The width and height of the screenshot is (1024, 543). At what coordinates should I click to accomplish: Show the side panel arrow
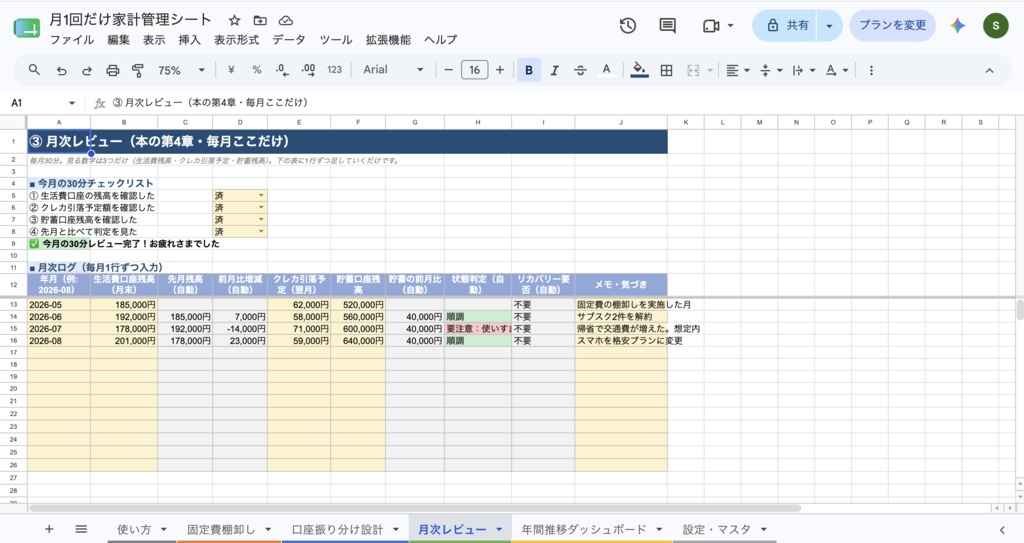click(x=1002, y=530)
